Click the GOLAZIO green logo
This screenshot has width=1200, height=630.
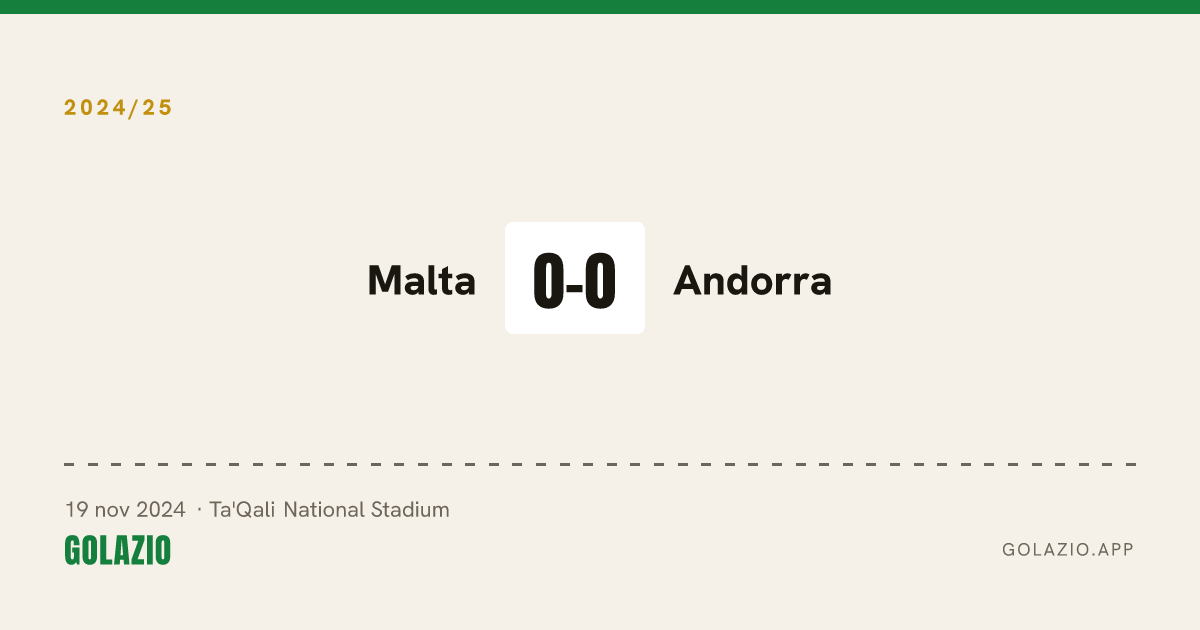118,550
